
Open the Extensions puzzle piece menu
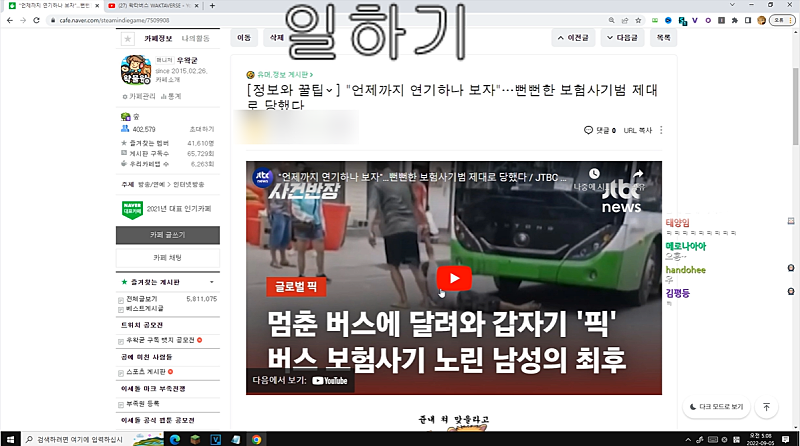point(734,20)
